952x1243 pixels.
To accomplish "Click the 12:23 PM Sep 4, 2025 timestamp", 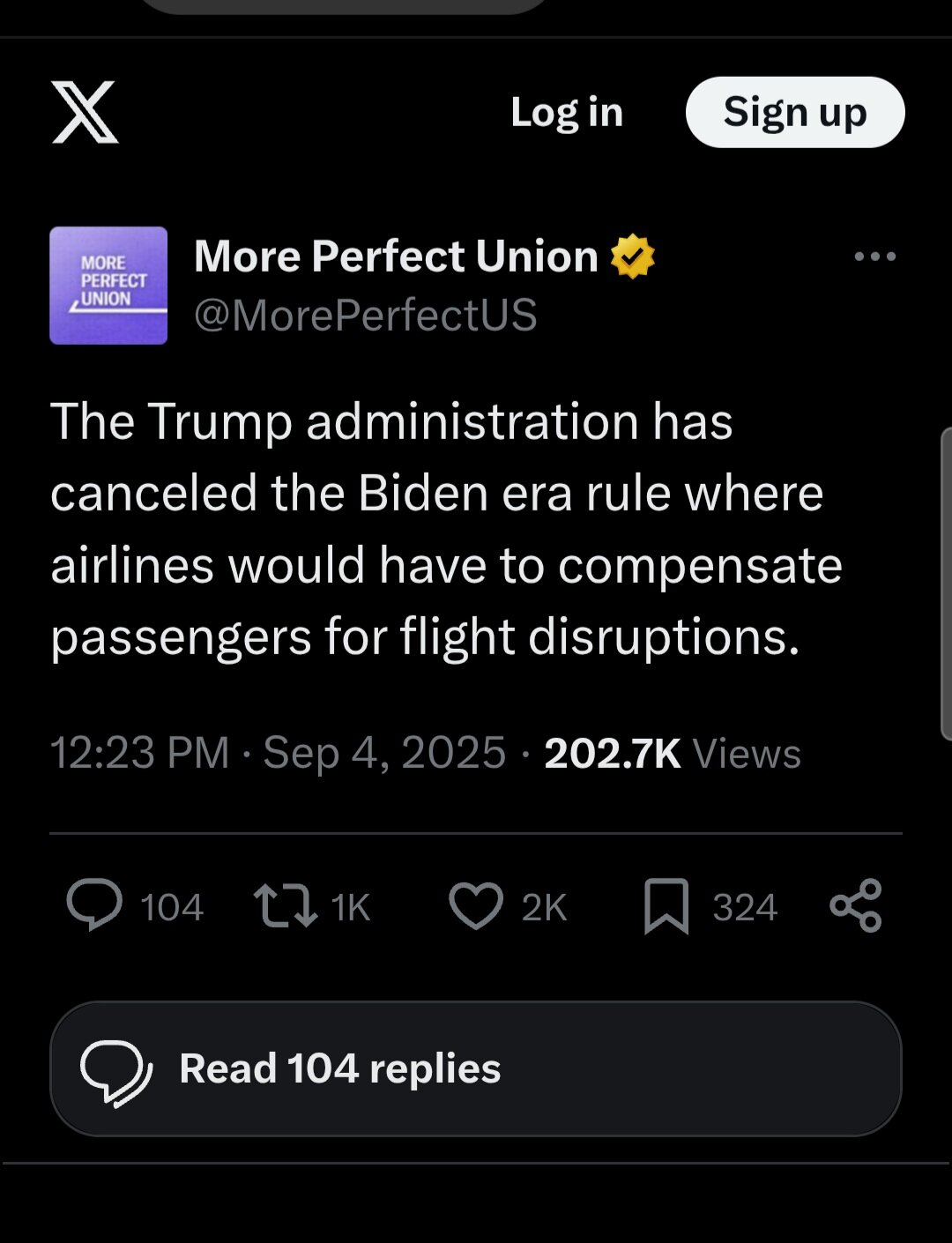I will coord(279,753).
